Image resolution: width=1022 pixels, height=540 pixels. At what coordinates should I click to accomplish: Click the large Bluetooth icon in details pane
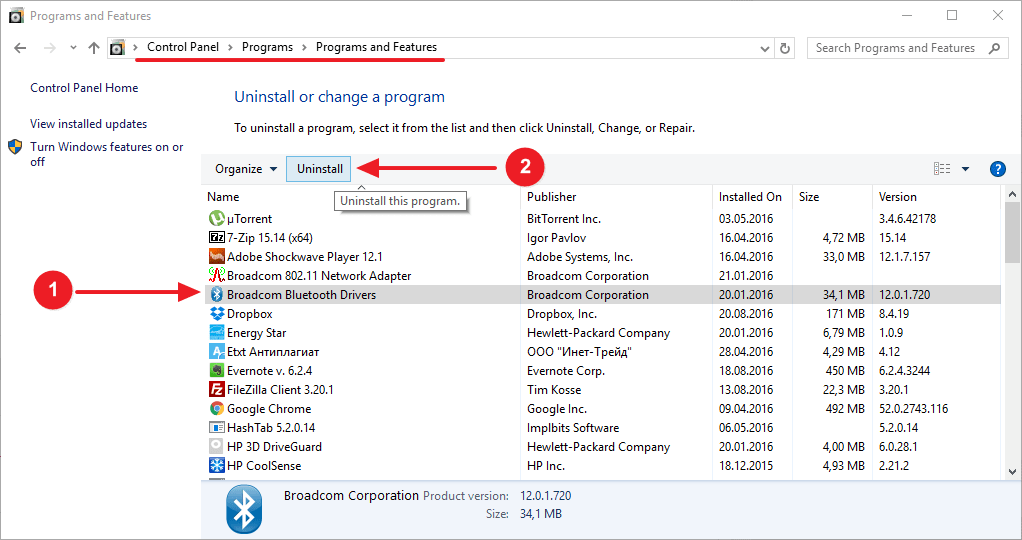[244, 509]
